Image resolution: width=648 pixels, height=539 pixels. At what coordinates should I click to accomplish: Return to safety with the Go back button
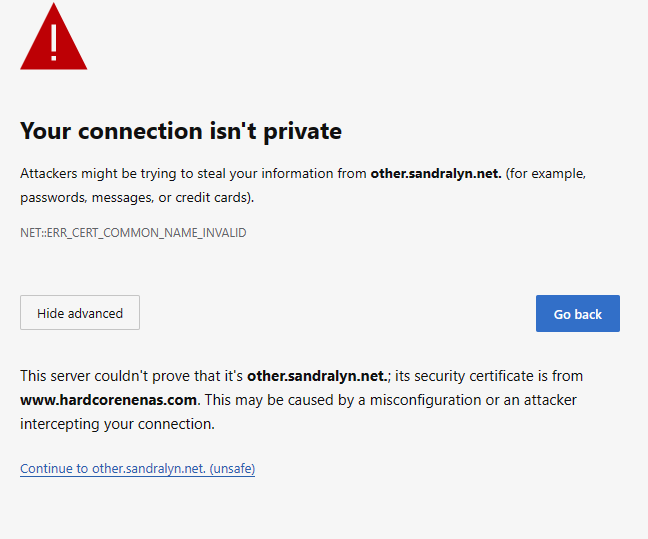click(x=578, y=313)
